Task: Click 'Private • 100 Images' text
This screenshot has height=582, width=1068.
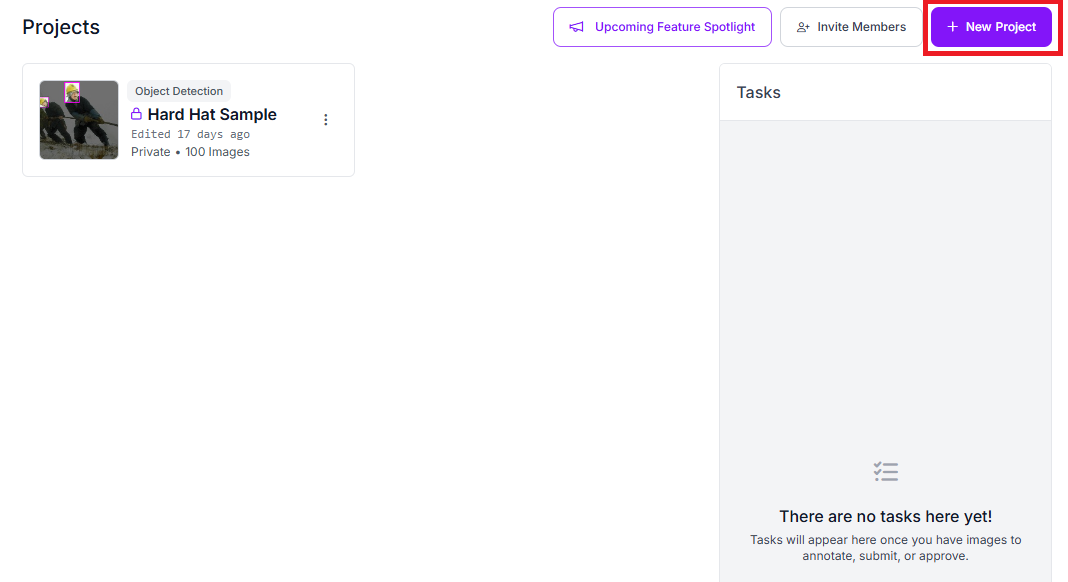Action: click(x=191, y=152)
